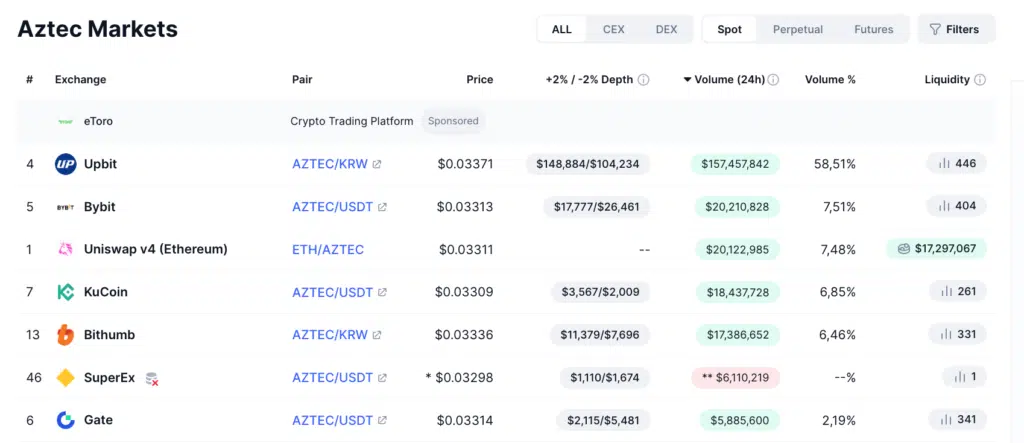Viewport: 1024px width, 443px height.
Task: Sort table by Price column header
Action: 479,80
